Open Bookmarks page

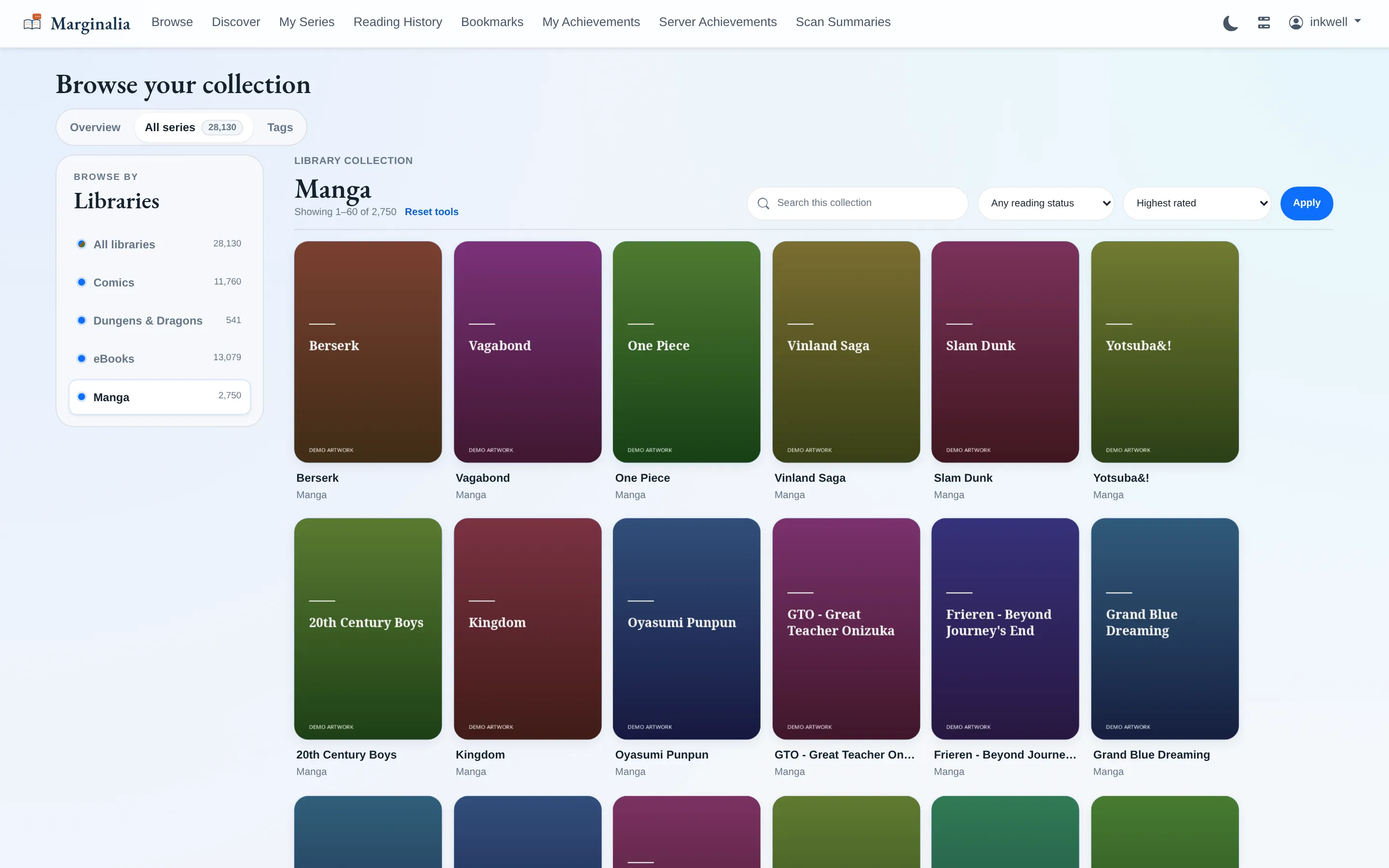pos(492,22)
